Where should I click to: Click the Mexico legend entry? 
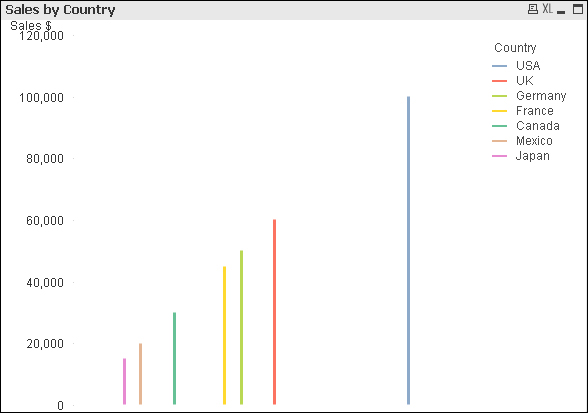coord(534,141)
